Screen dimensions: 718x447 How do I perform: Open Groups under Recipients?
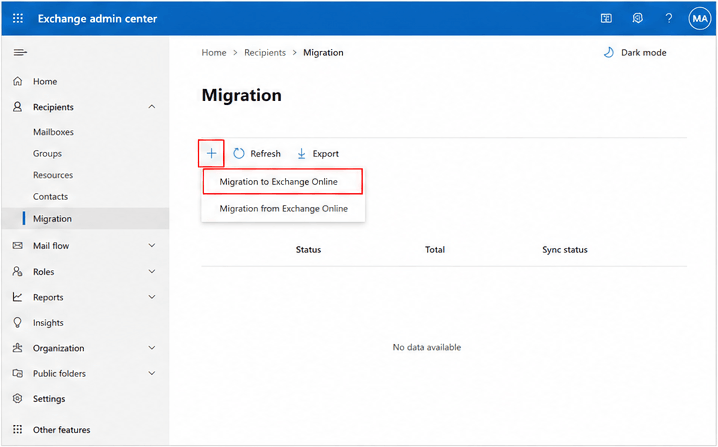[x=47, y=153]
